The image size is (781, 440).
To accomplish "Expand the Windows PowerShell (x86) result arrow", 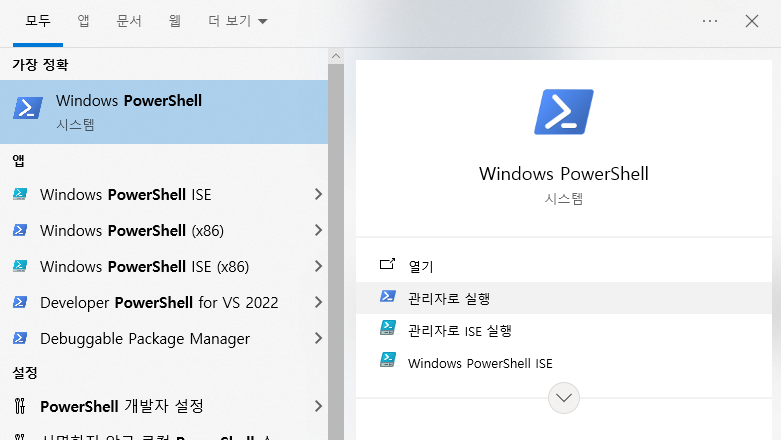I will pyautogui.click(x=318, y=230).
